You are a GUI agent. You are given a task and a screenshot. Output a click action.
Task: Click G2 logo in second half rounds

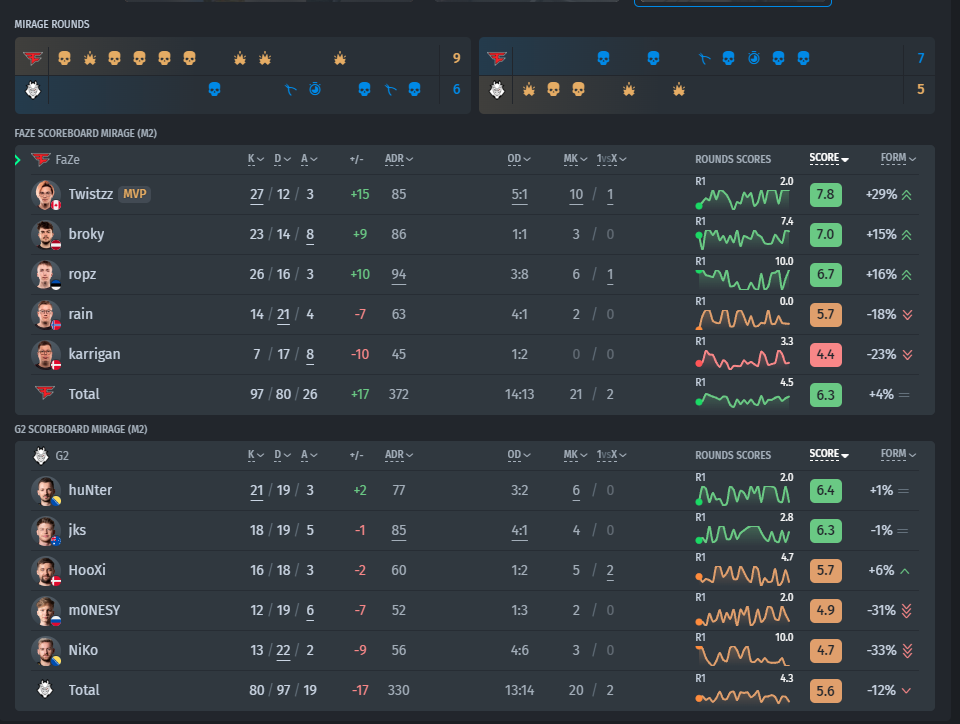[x=497, y=90]
